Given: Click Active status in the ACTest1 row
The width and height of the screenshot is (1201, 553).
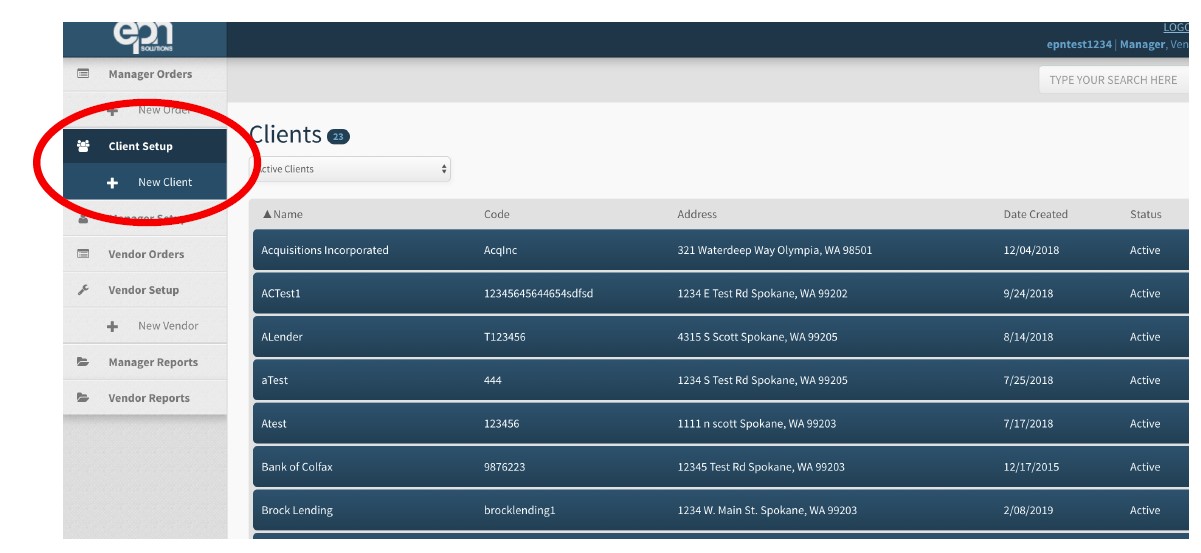Looking at the screenshot, I should (1145, 293).
